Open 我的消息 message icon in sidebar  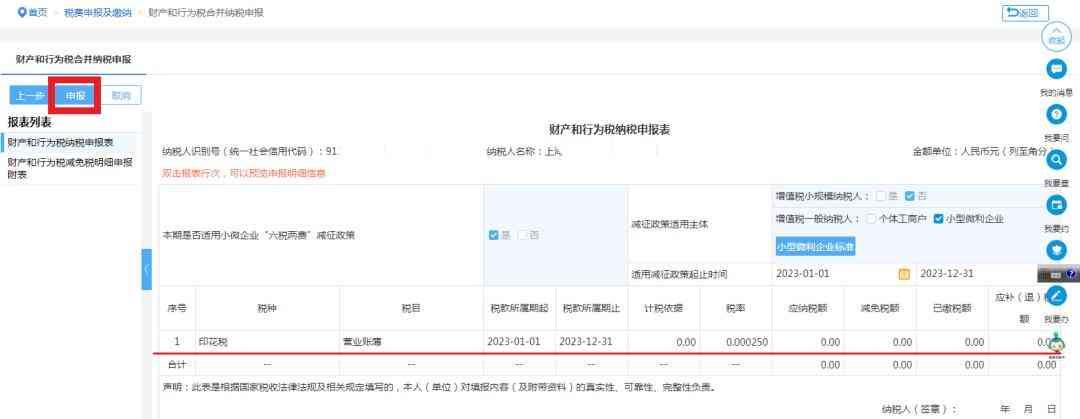click(1056, 70)
